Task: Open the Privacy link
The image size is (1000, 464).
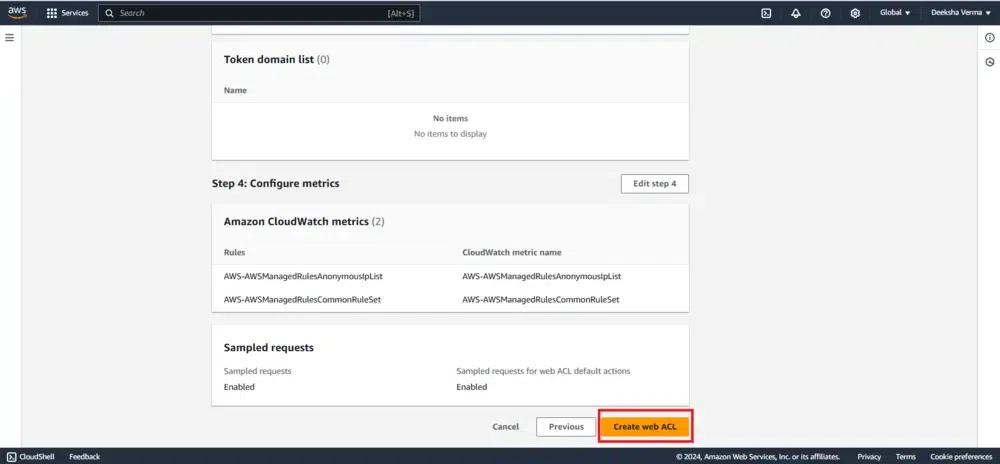Action: [869, 456]
